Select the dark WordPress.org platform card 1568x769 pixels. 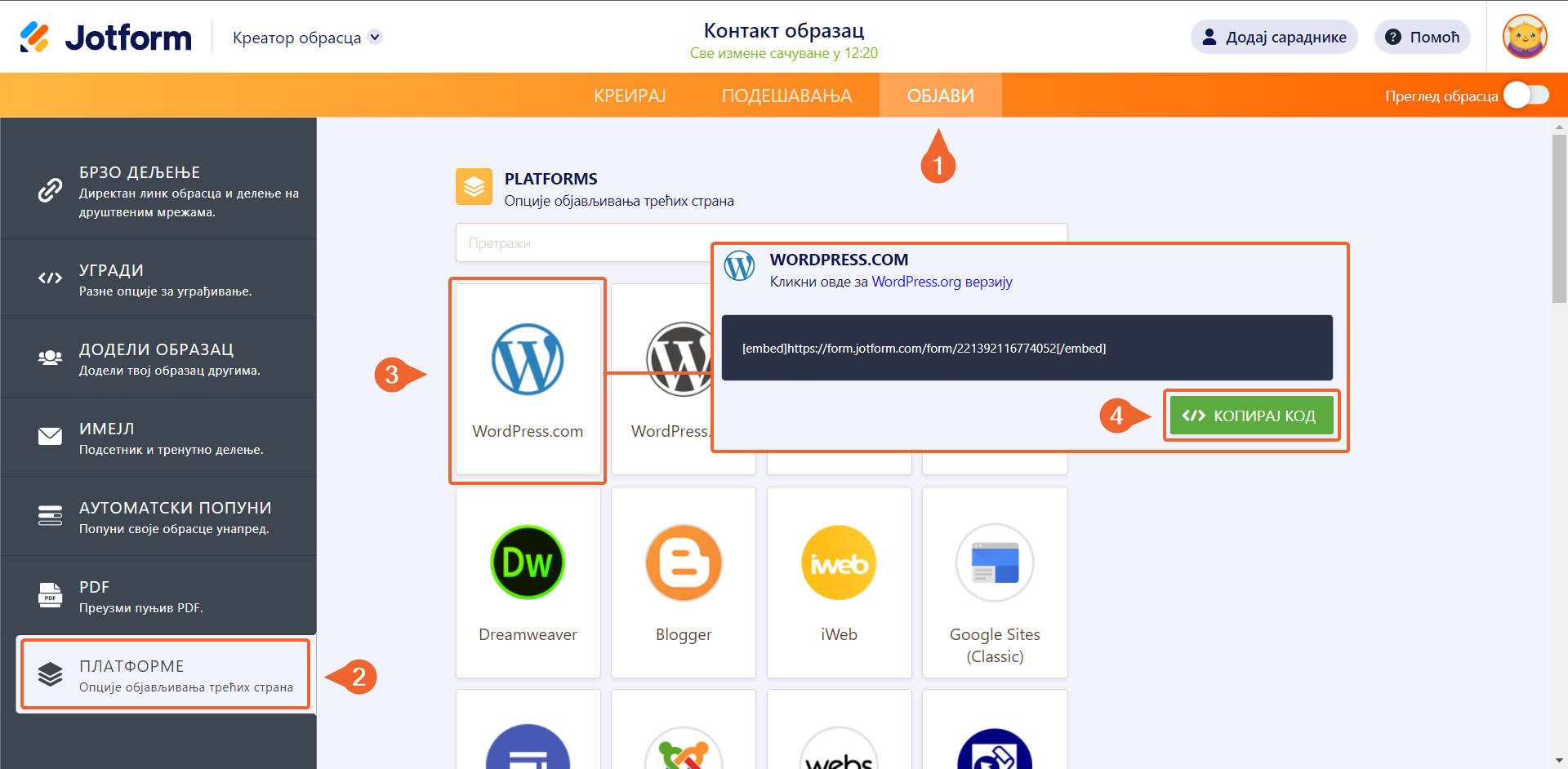pyautogui.click(x=662, y=380)
